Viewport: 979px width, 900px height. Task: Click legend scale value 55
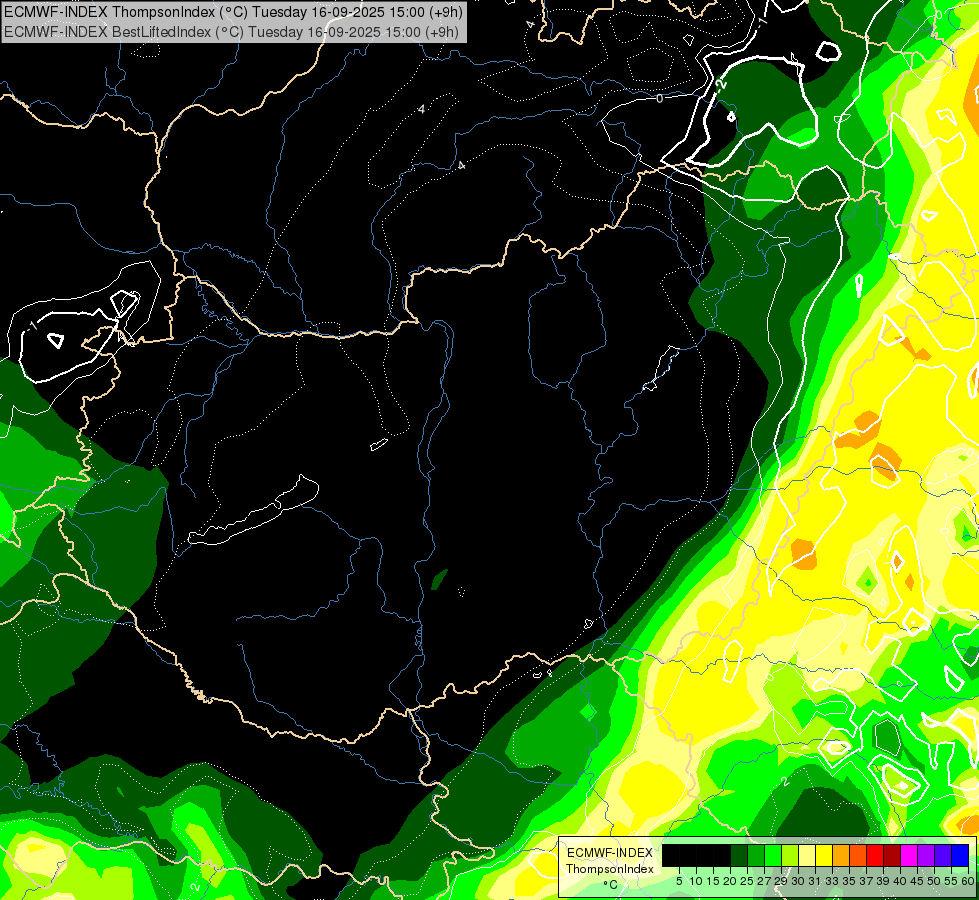(x=952, y=881)
